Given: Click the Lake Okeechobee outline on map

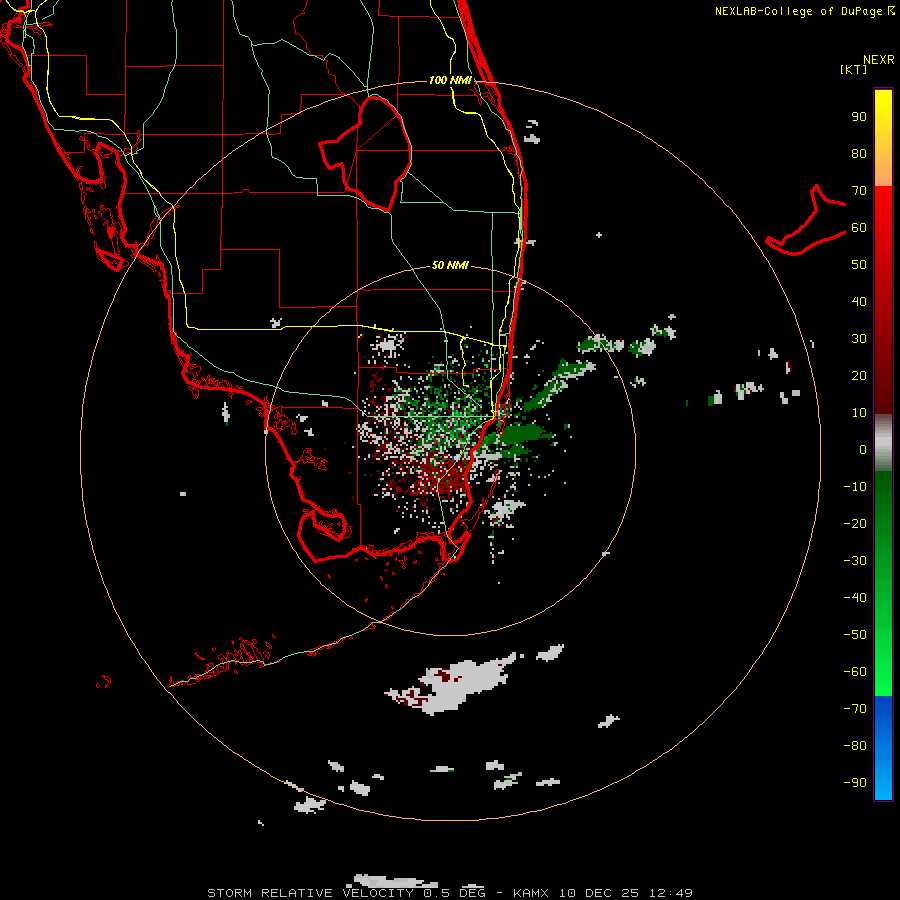Looking at the screenshot, I should pyautogui.click(x=365, y=153).
